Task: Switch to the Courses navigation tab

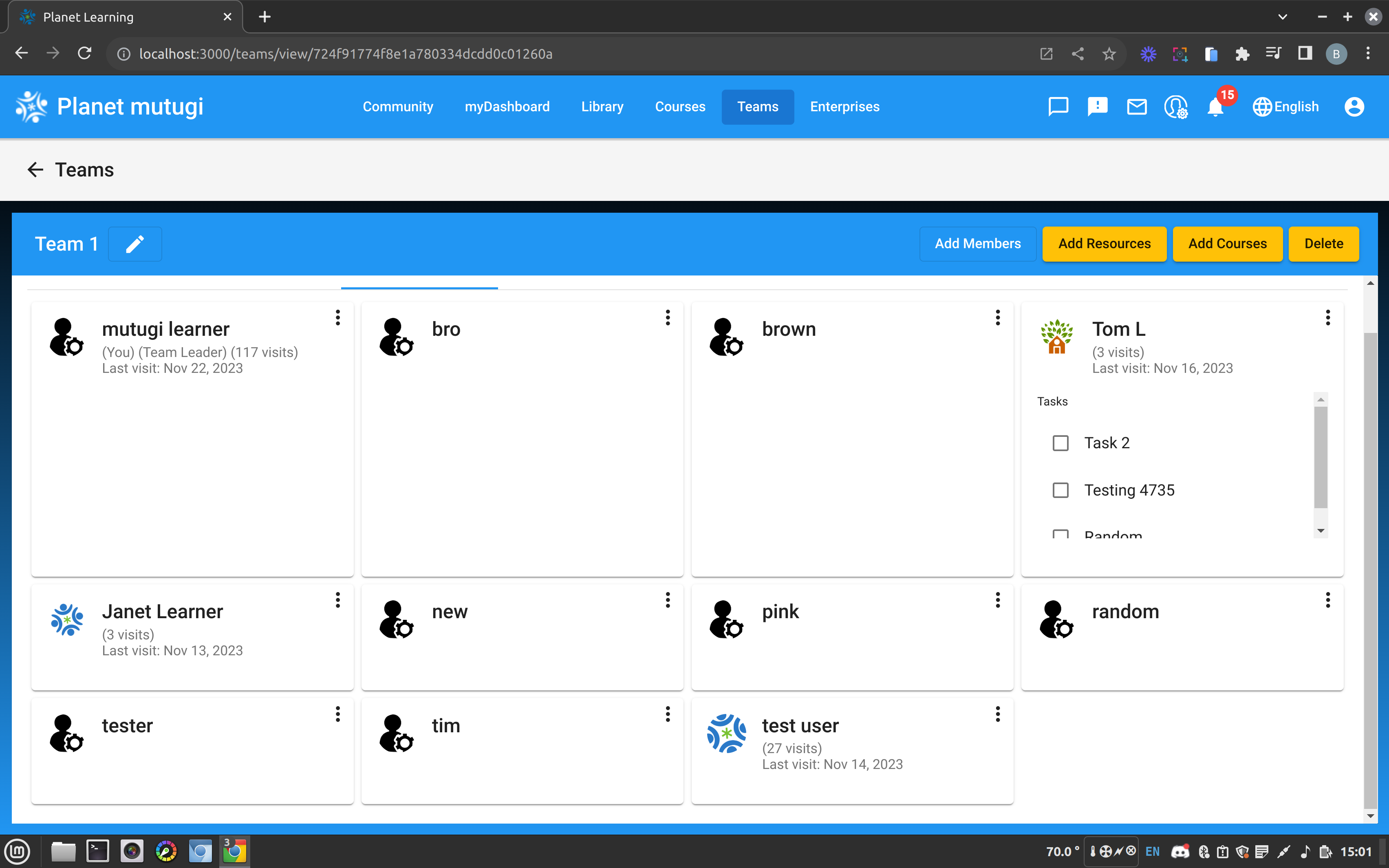Action: (x=680, y=107)
